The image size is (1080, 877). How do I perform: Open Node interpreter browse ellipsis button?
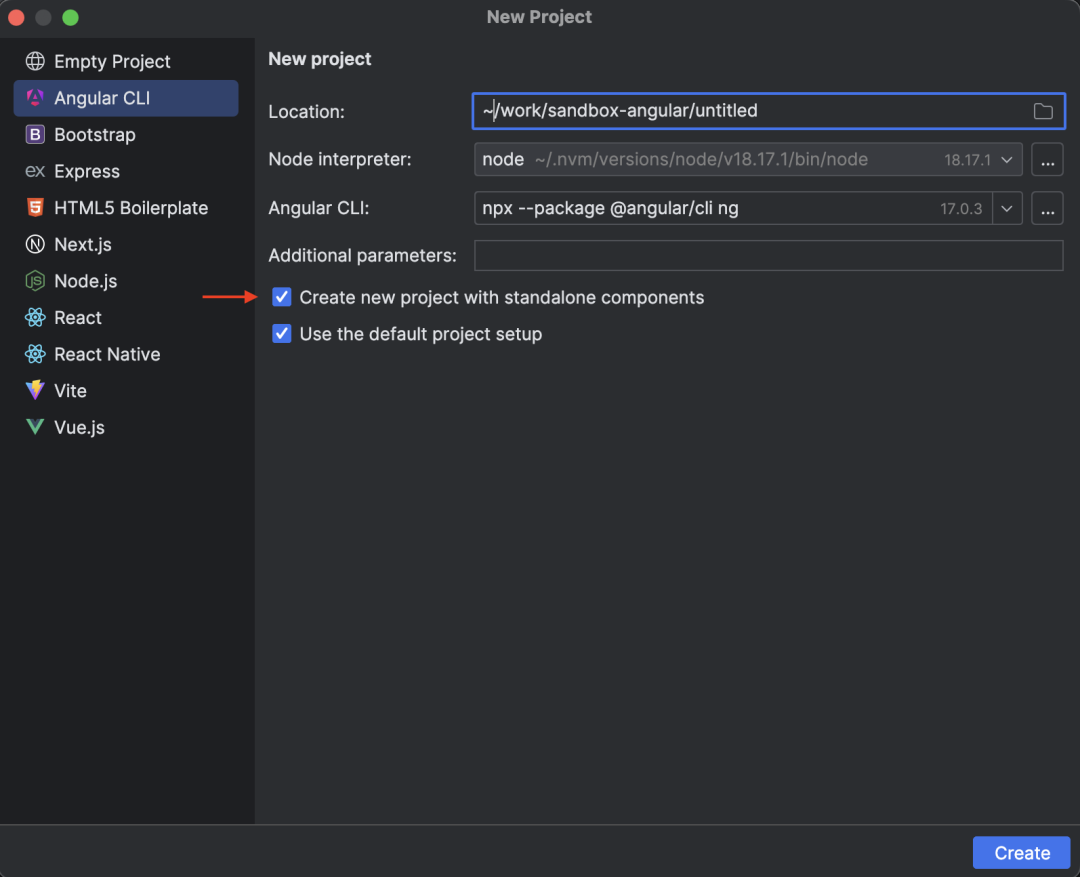pos(1047,160)
